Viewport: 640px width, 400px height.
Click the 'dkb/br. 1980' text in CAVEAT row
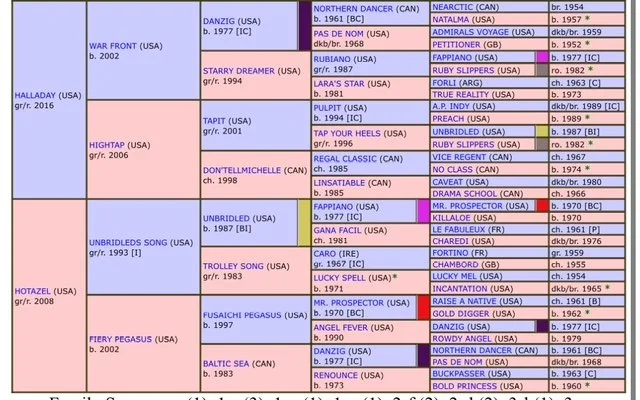tap(576, 182)
